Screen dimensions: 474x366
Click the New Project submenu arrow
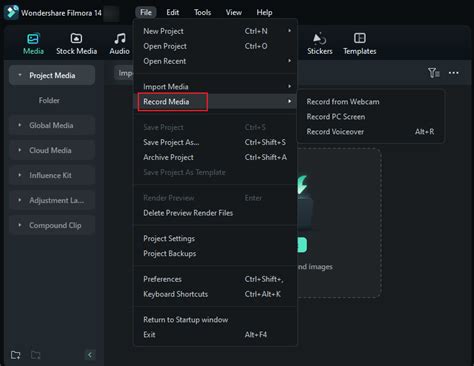(x=289, y=31)
